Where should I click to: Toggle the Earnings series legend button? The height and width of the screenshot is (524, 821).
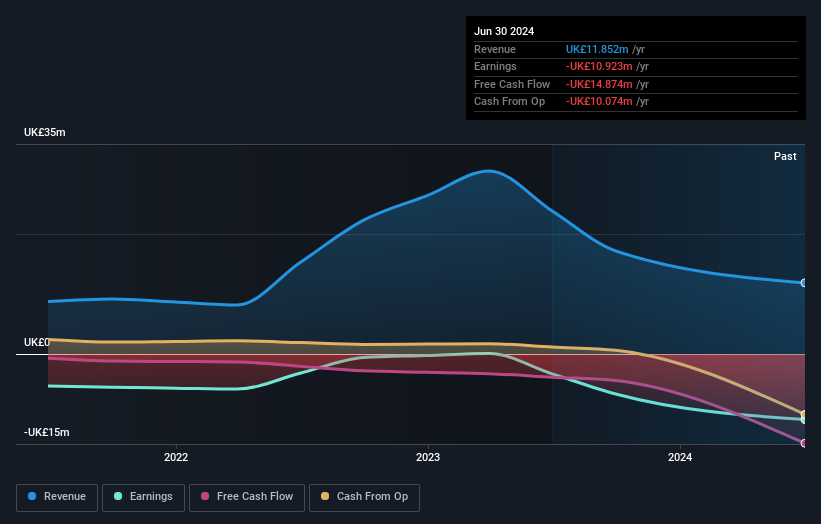(143, 497)
